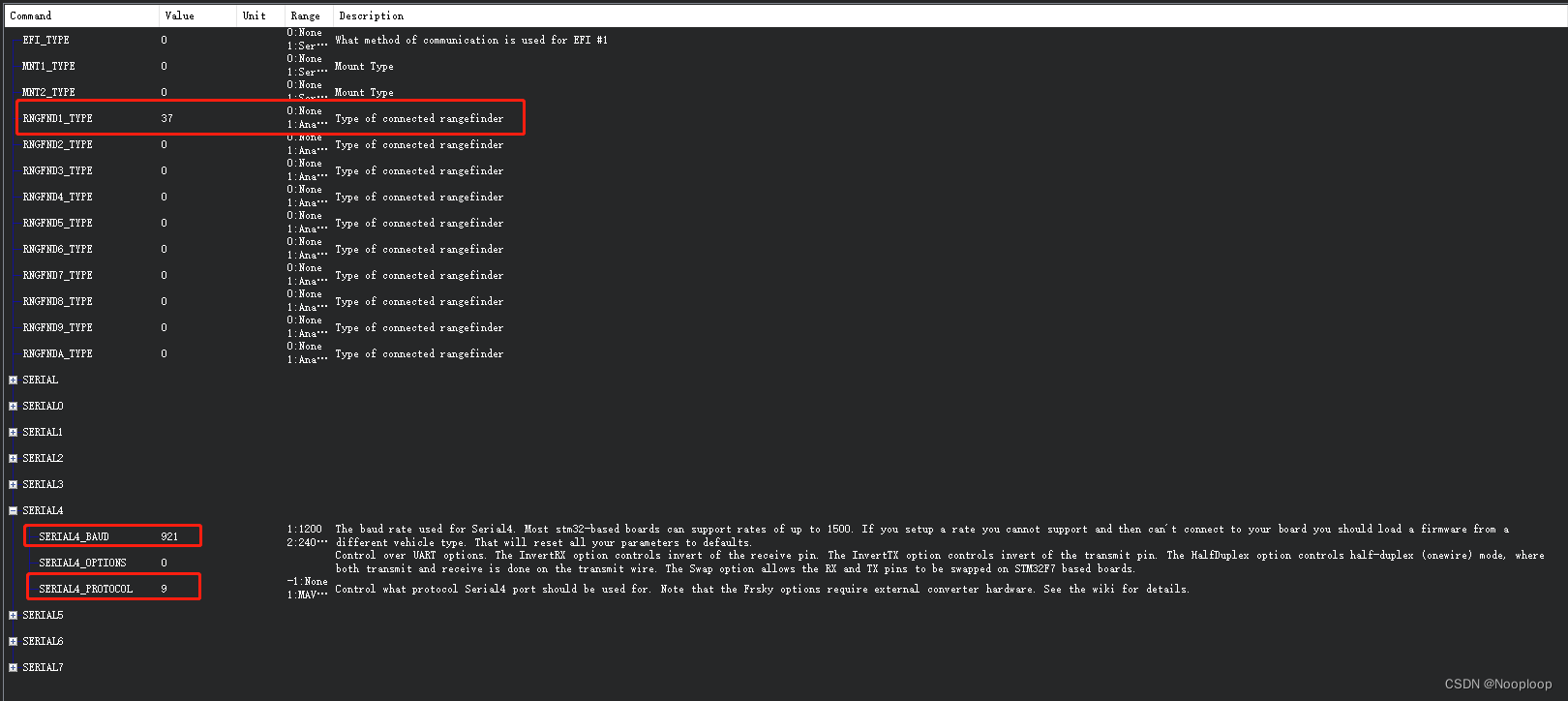Collapse the SERIAL4 parameter group

coord(13,510)
